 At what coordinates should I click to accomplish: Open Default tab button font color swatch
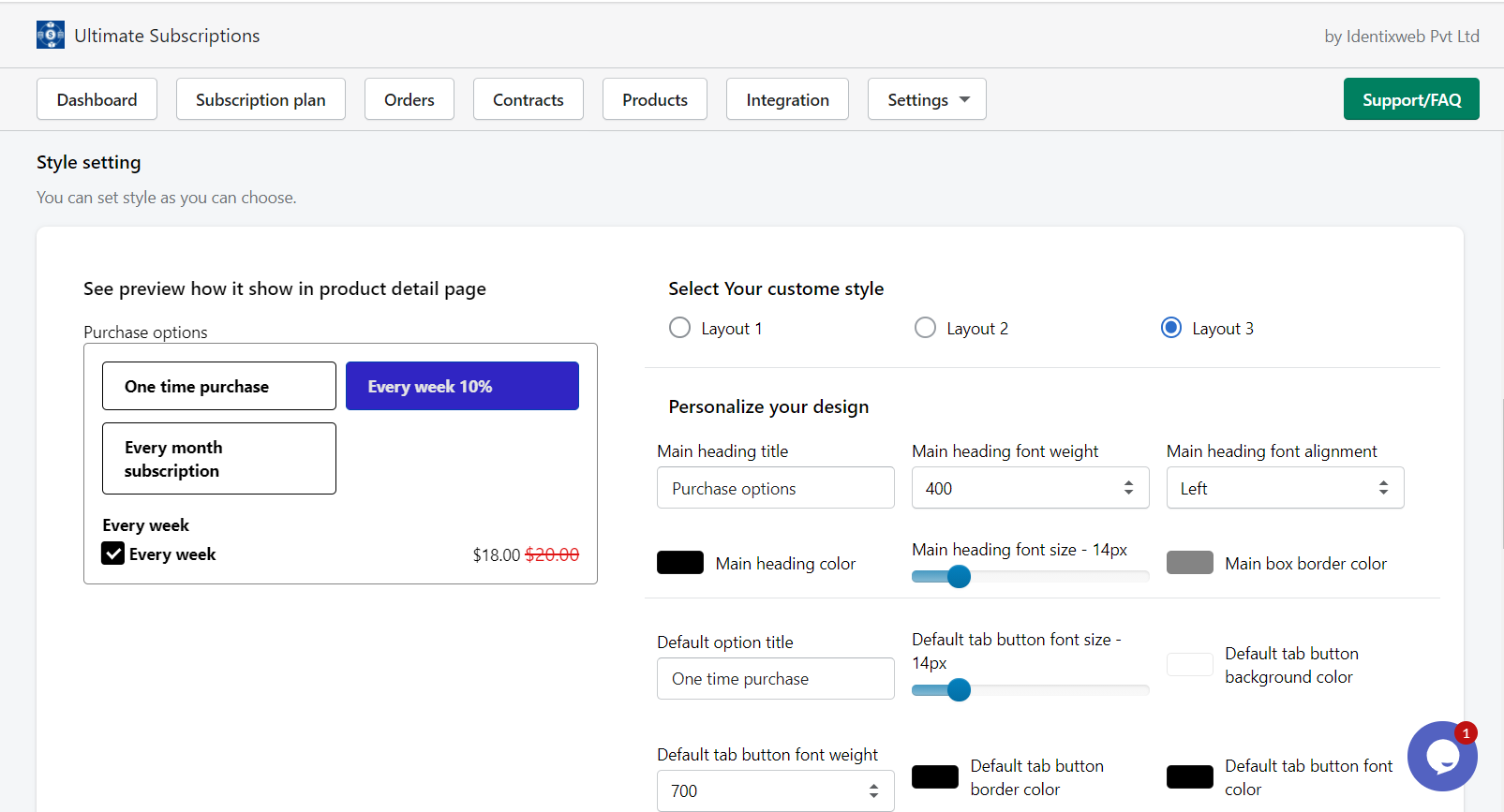[1190, 777]
